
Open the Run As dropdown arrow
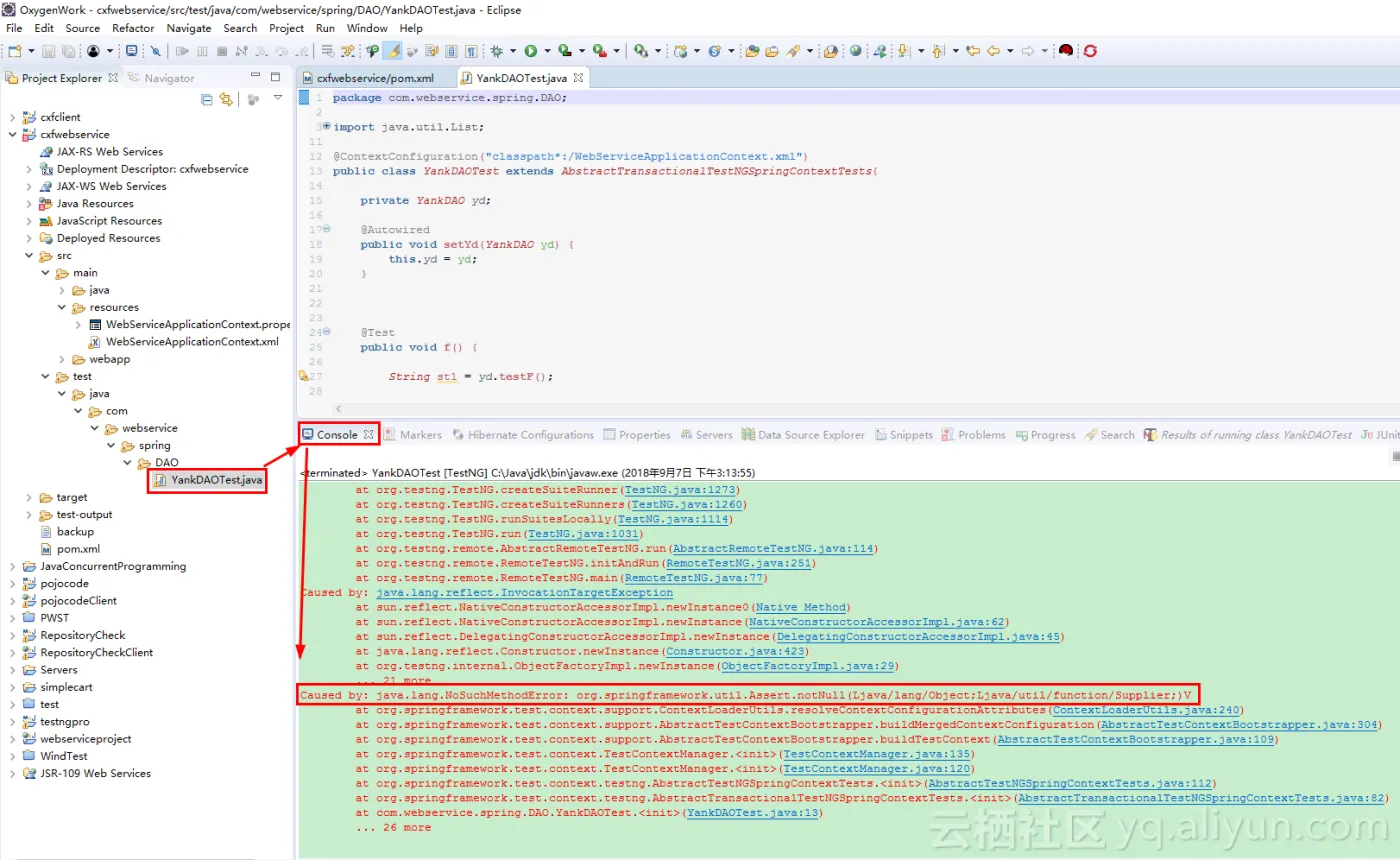pyautogui.click(x=547, y=50)
